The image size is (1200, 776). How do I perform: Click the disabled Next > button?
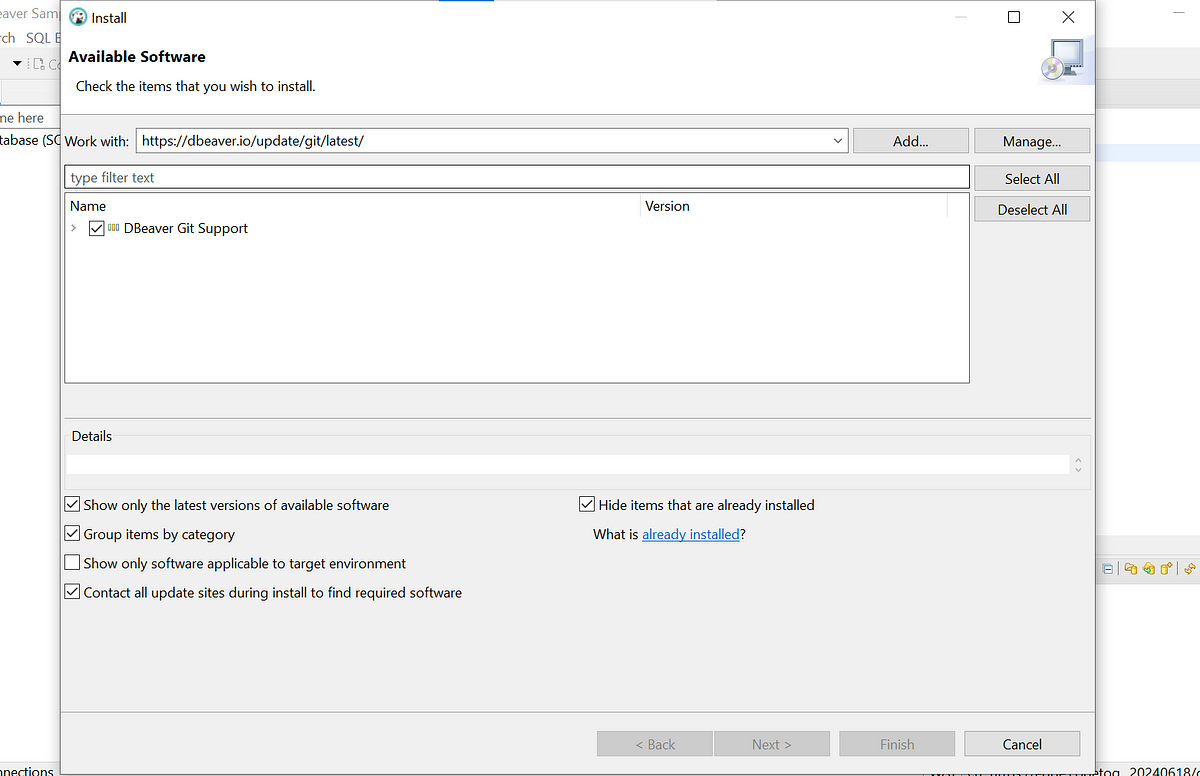coord(772,744)
